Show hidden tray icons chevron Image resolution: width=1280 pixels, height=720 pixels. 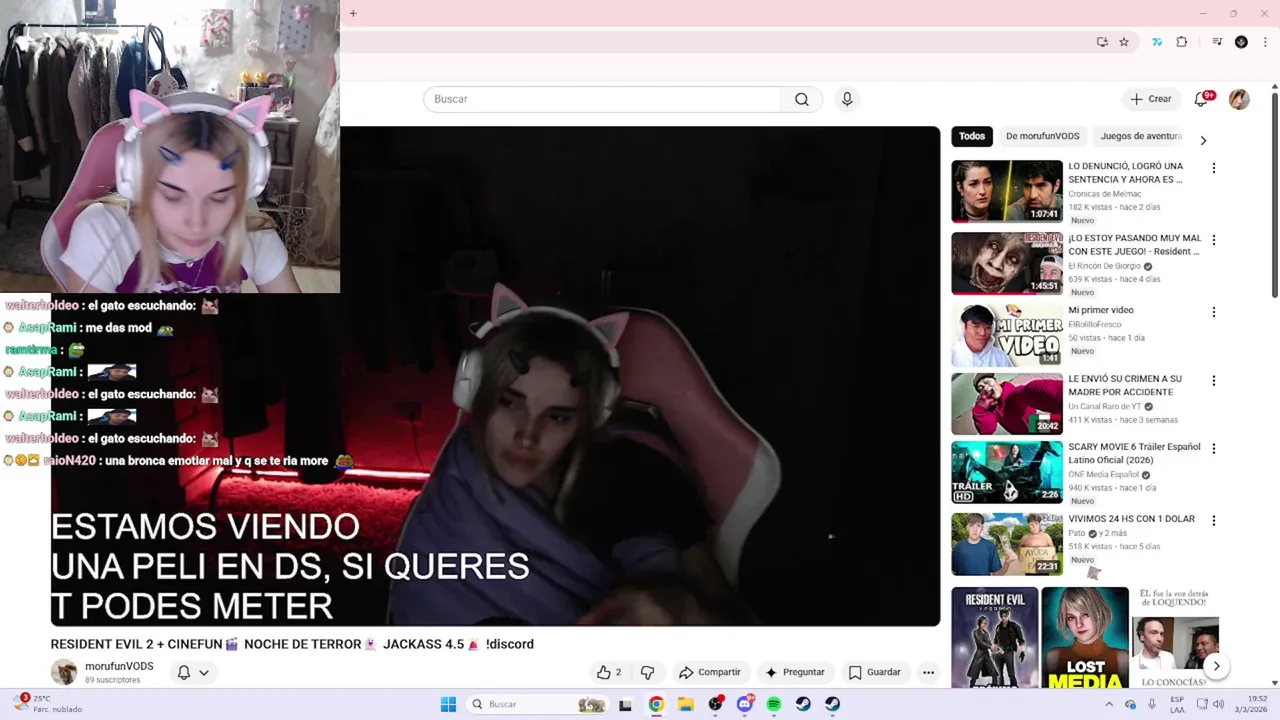pos(1109,704)
